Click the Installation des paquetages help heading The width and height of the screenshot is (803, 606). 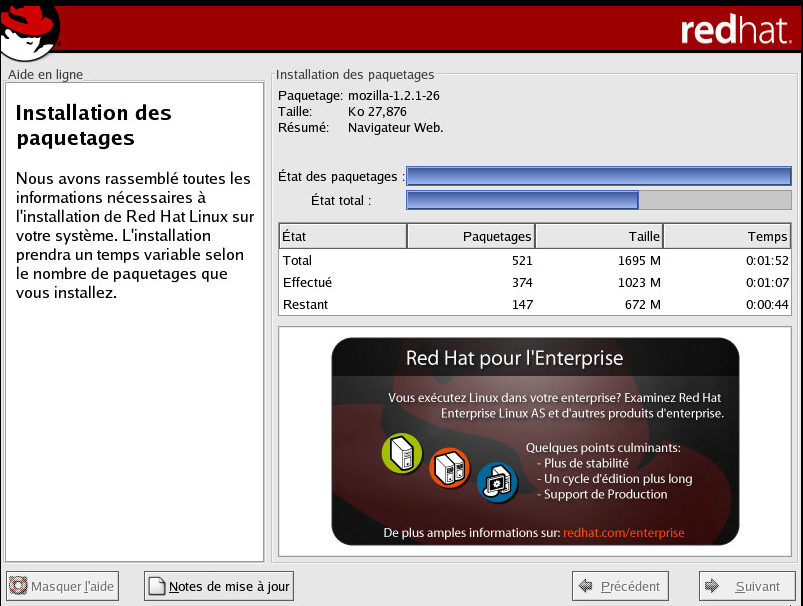click(94, 126)
